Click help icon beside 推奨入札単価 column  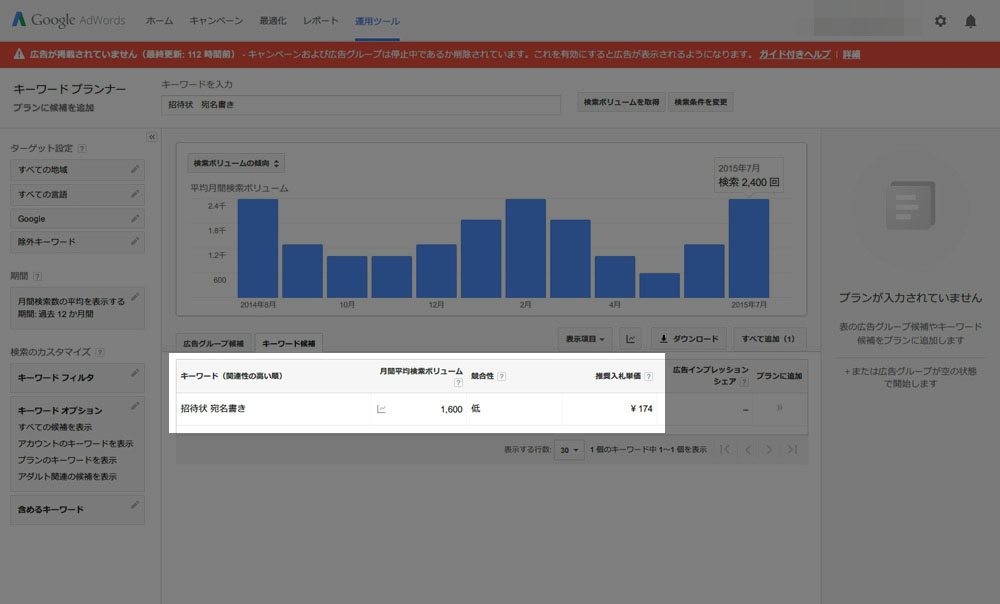click(x=648, y=376)
